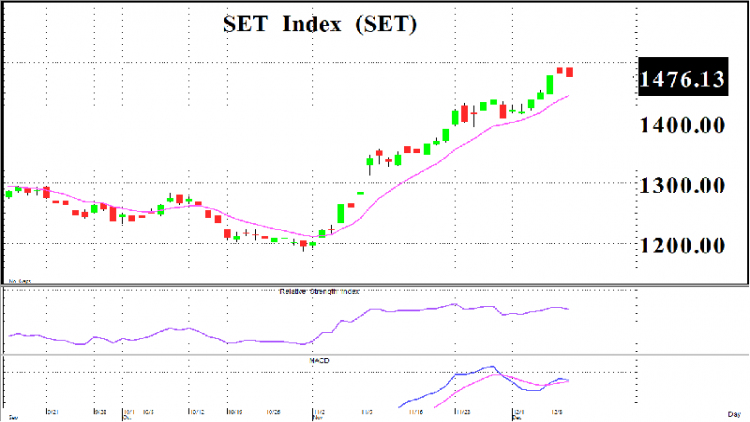Click the purple RSI line end
Screen dimensions: 750x422
[568, 309]
